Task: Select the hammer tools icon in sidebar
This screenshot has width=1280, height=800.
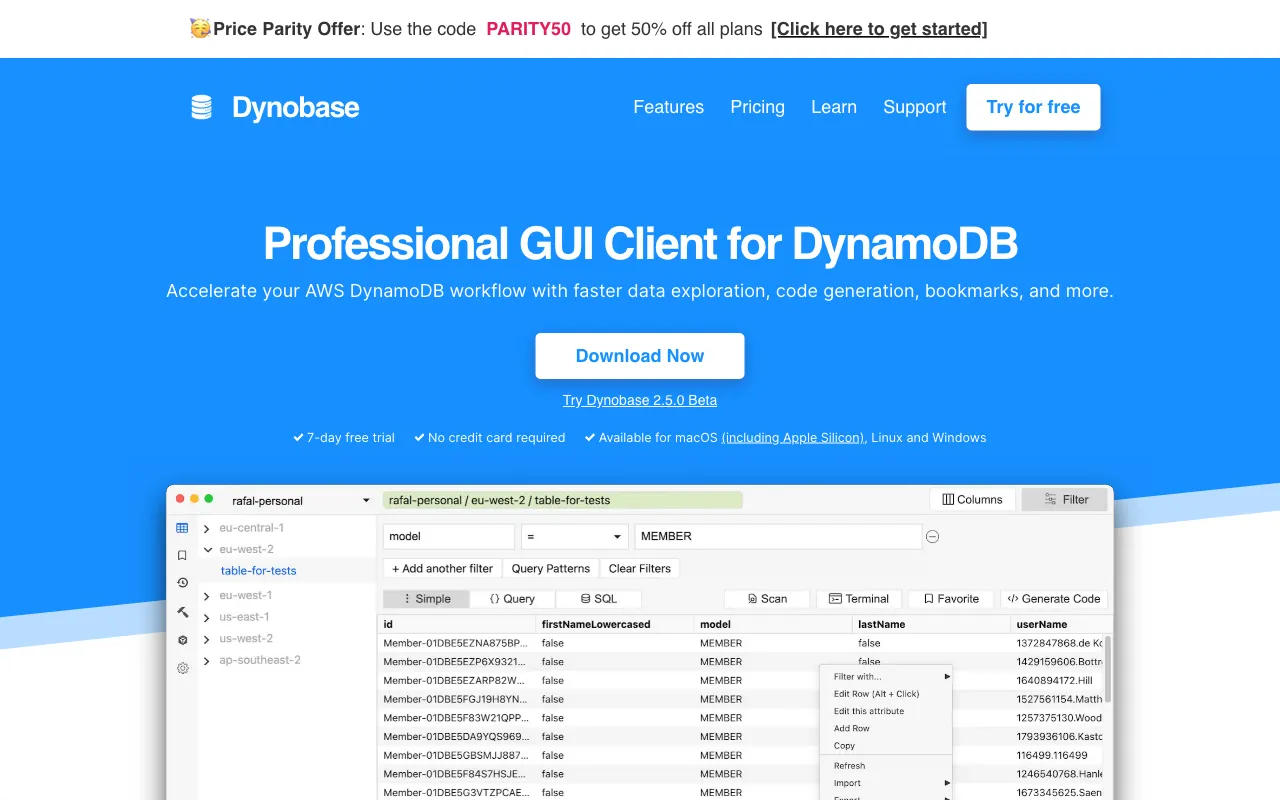Action: coord(182,611)
